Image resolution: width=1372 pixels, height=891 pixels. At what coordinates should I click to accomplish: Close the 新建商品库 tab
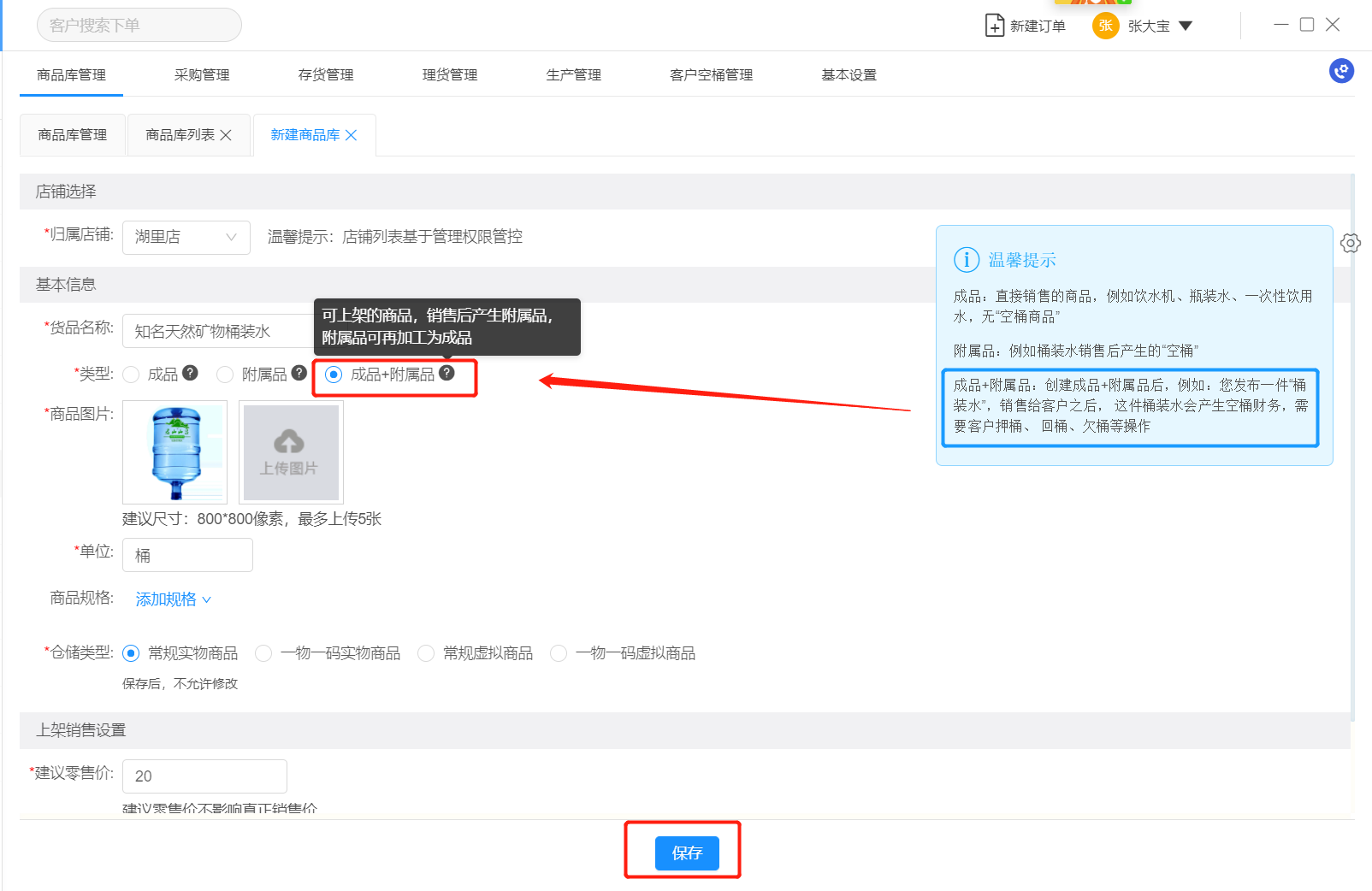tap(351, 135)
